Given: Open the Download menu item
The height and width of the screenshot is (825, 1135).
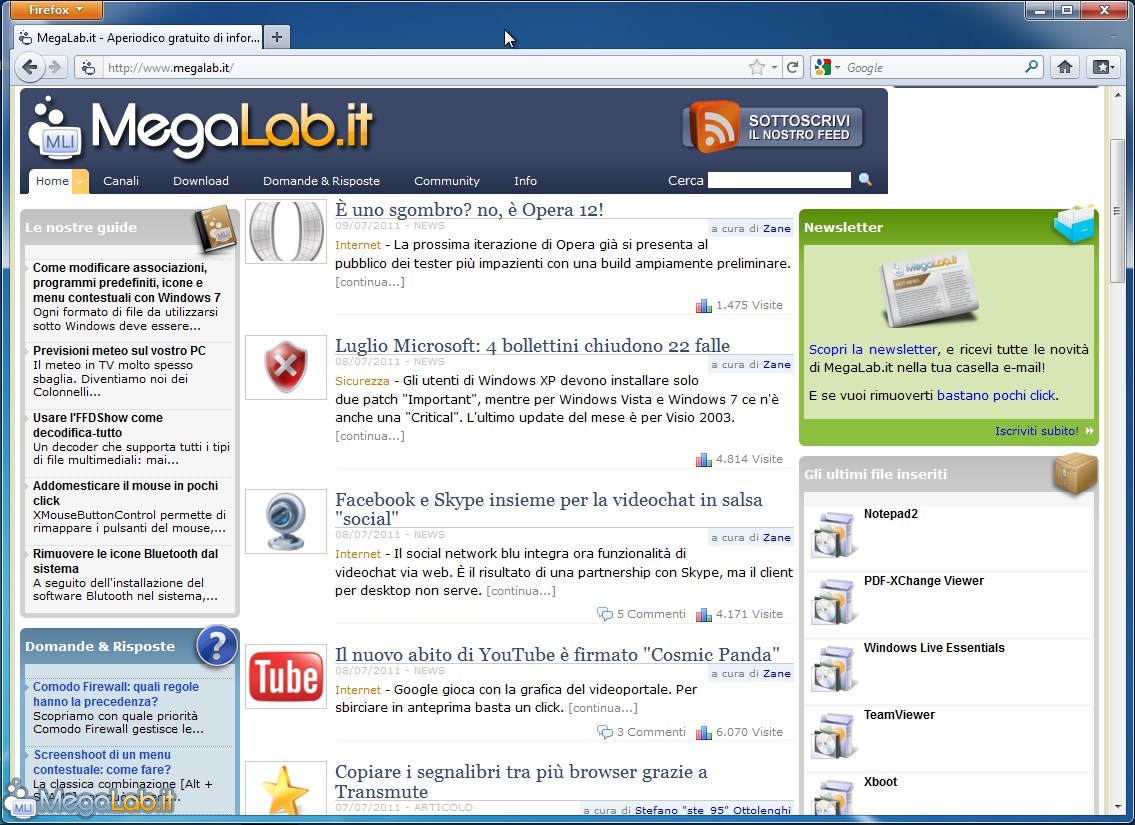Looking at the screenshot, I should 201,181.
